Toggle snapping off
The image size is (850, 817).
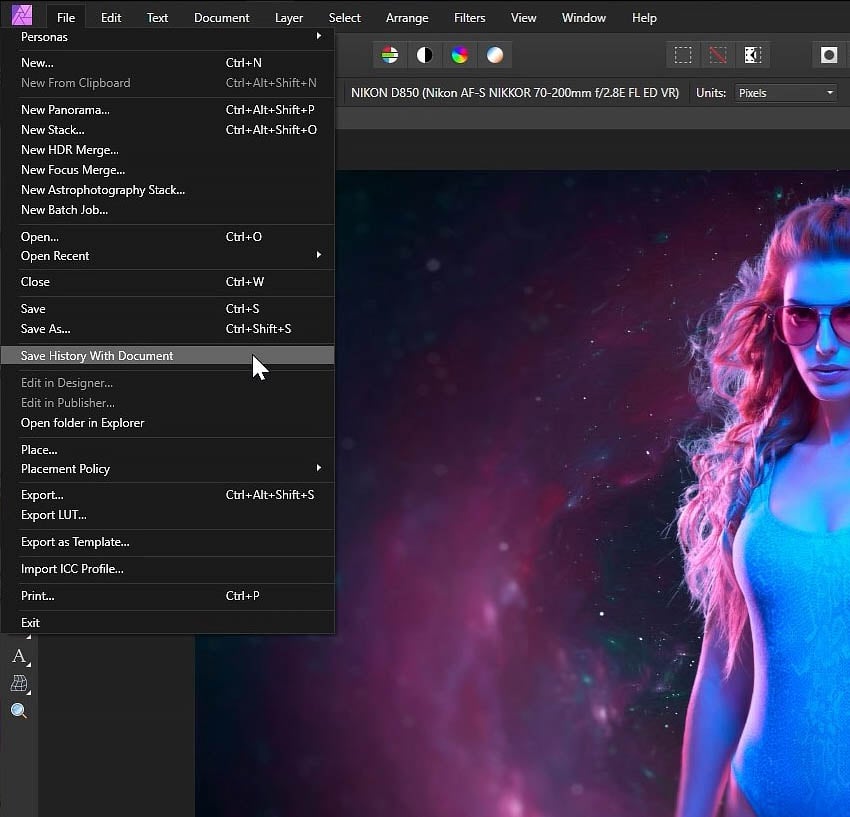click(718, 55)
